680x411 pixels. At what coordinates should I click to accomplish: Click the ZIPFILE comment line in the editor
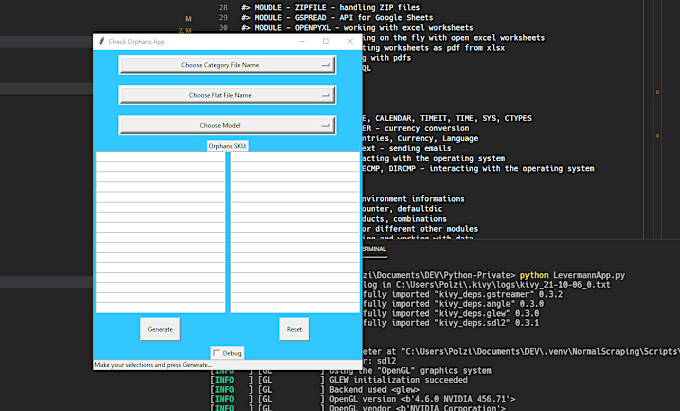(330, 7)
